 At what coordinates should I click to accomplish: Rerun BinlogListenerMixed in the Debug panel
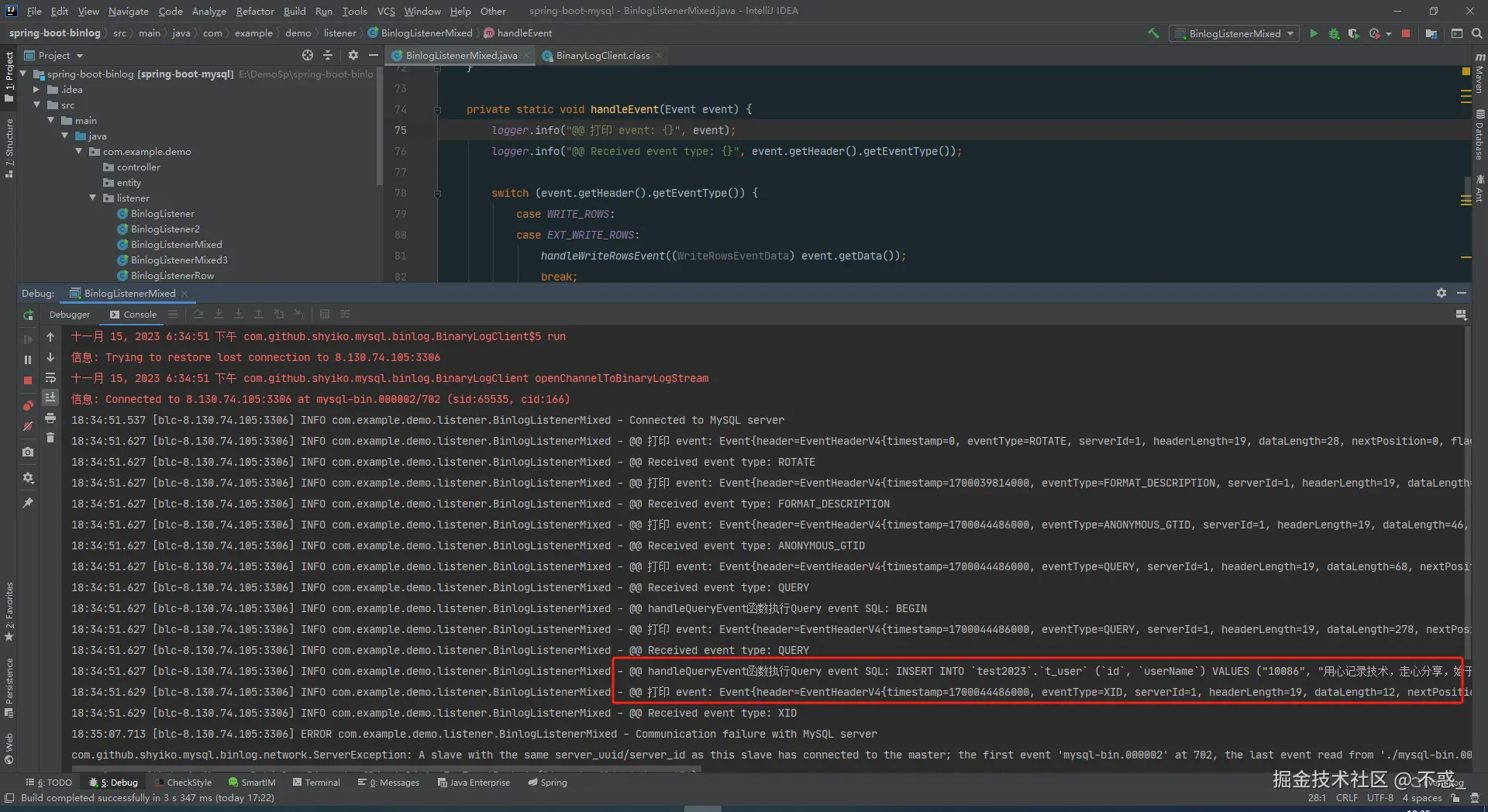[28, 315]
